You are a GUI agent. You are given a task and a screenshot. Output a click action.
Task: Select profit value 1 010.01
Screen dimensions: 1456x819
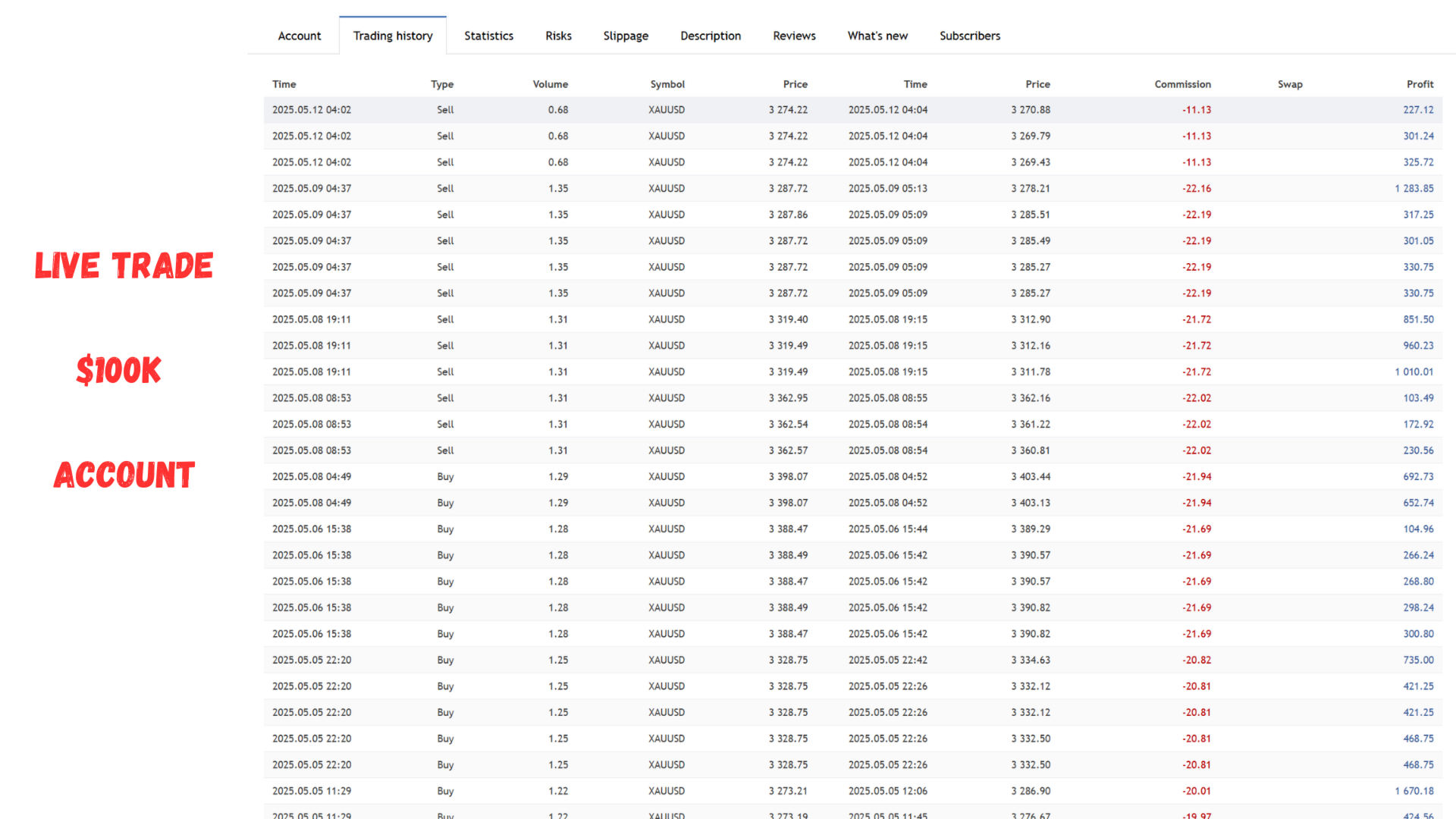(x=1414, y=372)
